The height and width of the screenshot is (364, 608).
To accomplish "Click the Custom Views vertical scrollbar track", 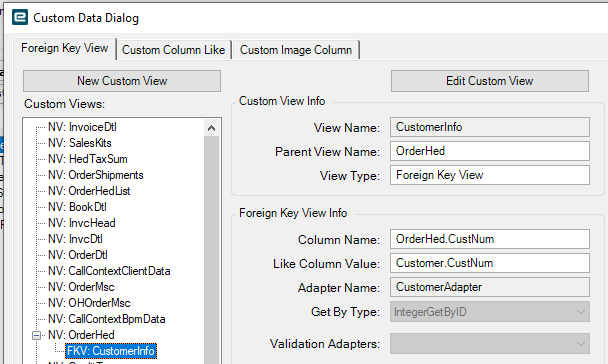I will pyautogui.click(x=211, y=250).
